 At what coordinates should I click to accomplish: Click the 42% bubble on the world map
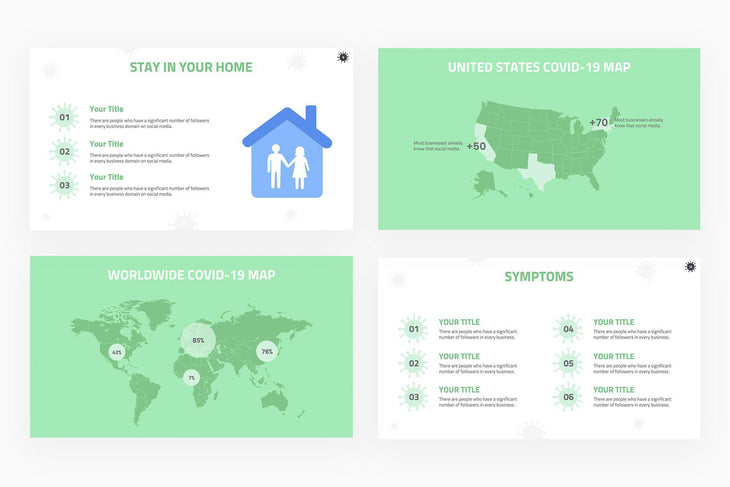[x=117, y=352]
